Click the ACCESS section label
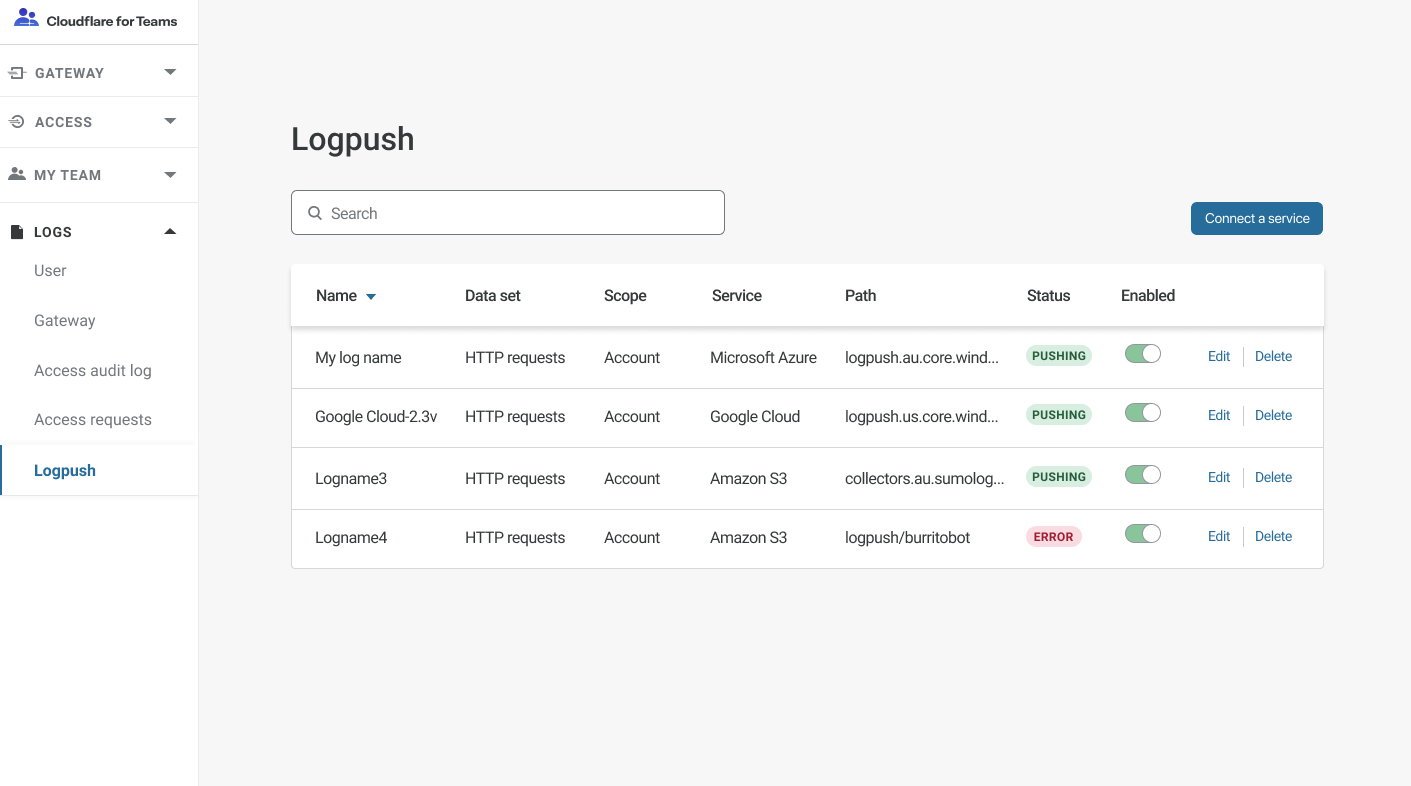This screenshot has width=1411, height=786. tap(63, 122)
